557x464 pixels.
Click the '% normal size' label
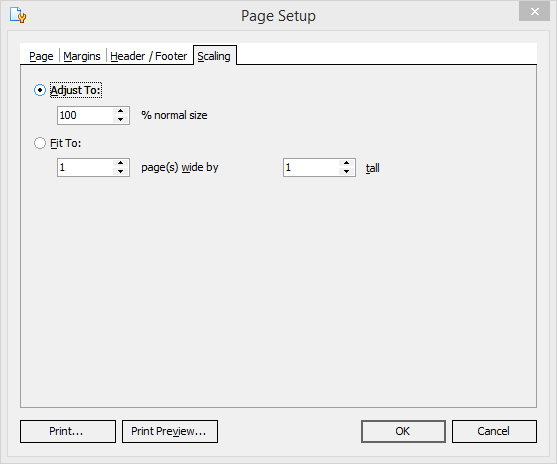[x=174, y=115]
